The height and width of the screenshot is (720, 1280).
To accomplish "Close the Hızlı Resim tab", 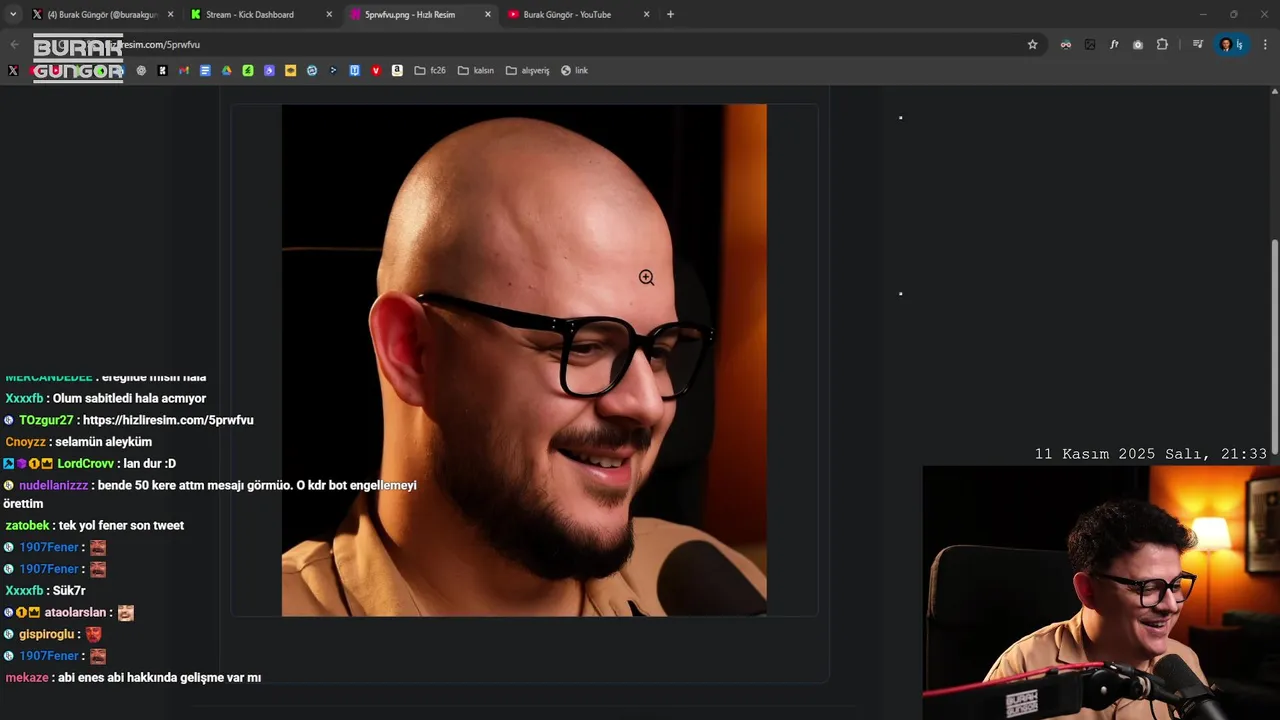I will point(488,14).
